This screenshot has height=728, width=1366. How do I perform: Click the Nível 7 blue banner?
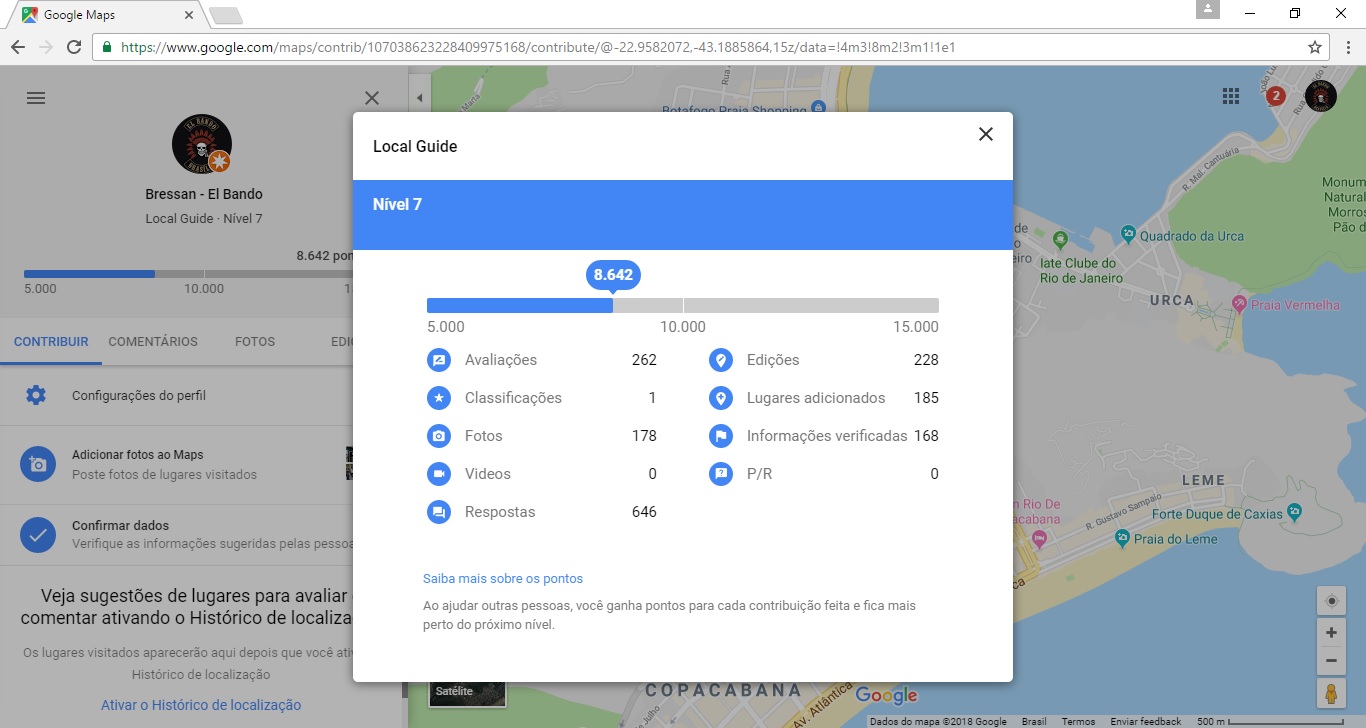[683, 215]
